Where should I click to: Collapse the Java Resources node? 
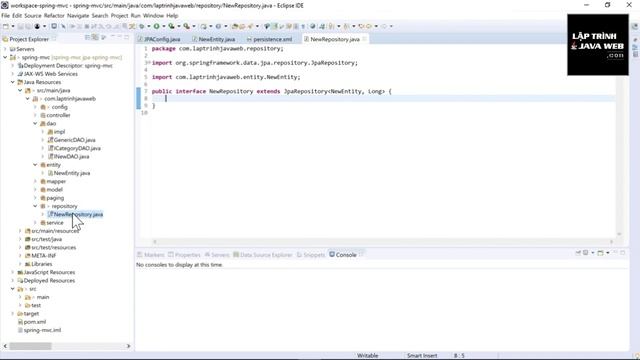(13, 82)
